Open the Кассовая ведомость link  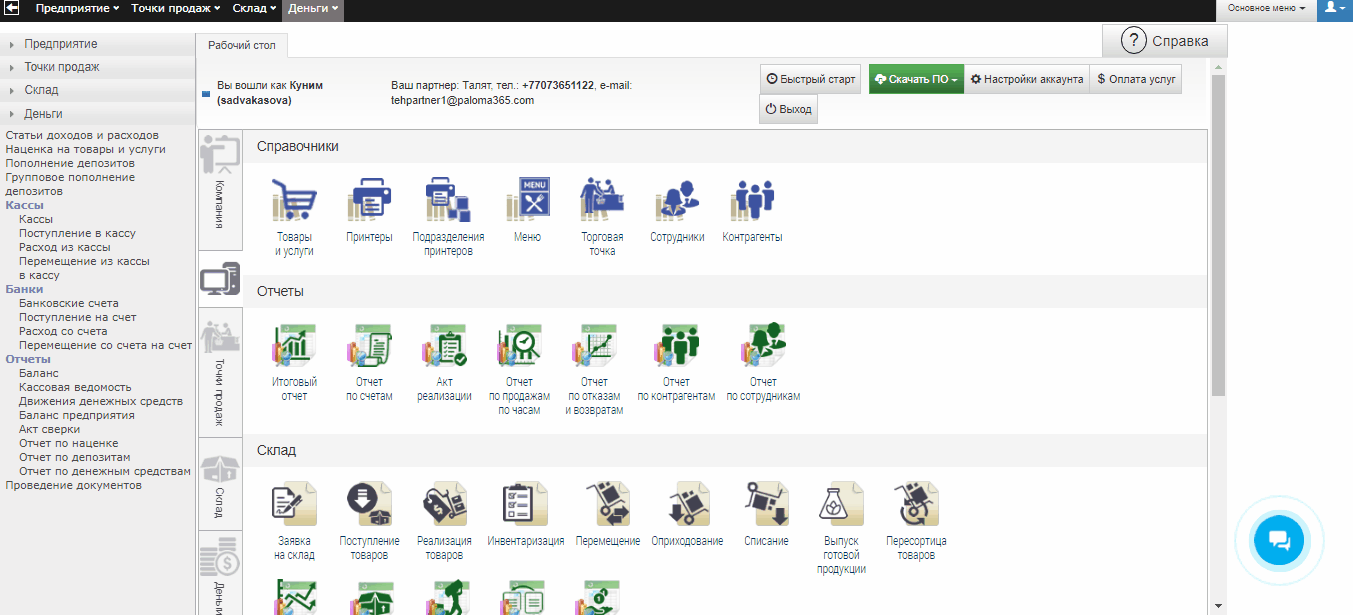[x=75, y=387]
